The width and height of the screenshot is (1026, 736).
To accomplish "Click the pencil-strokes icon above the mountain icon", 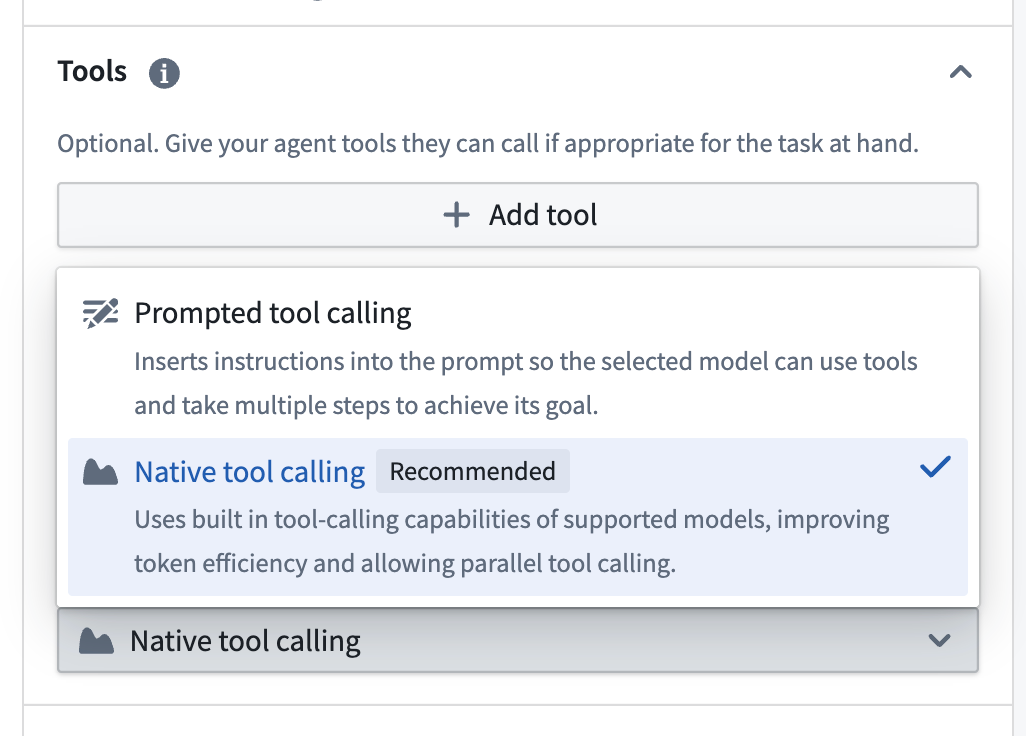I will click(100, 311).
